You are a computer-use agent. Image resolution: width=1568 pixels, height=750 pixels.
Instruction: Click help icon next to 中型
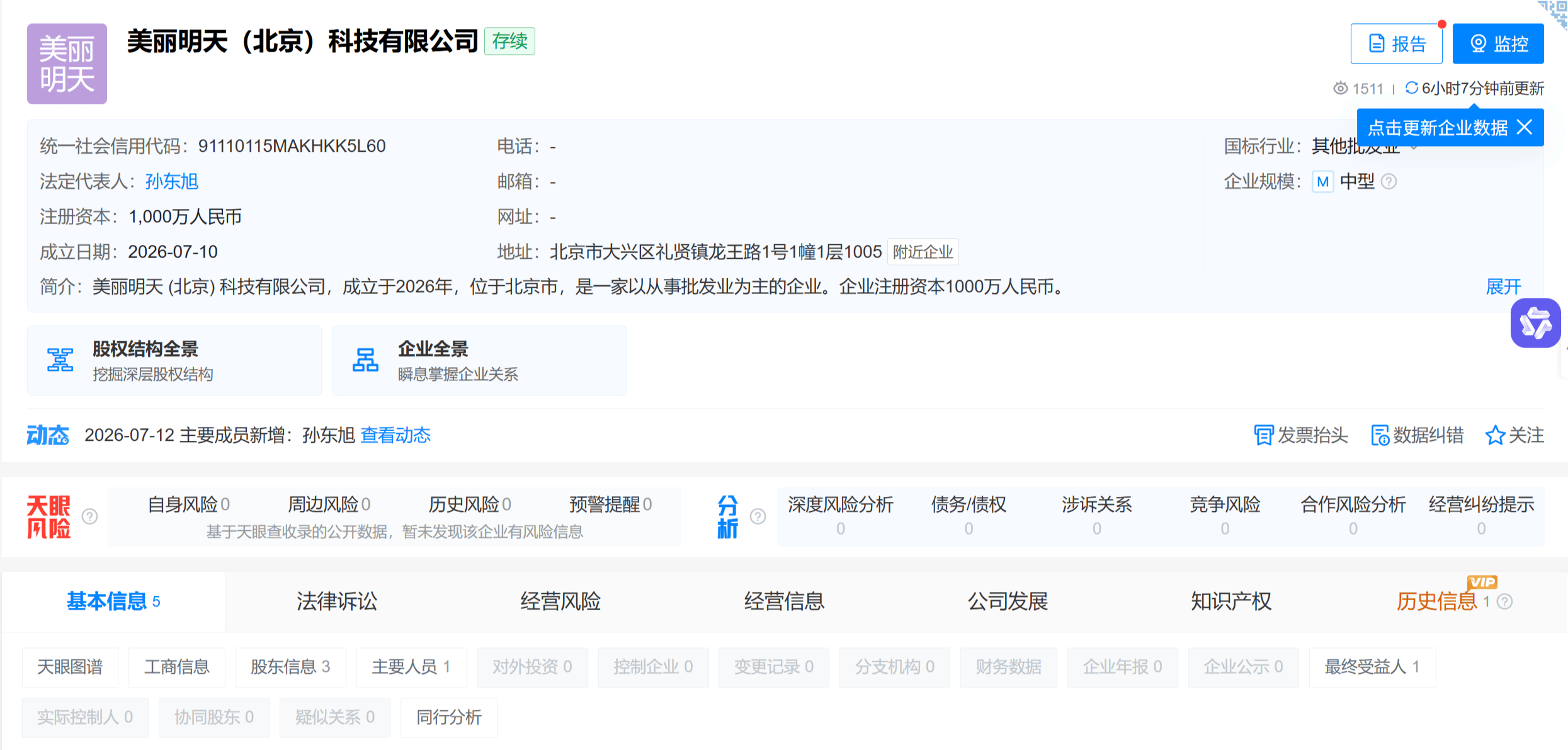point(1389,181)
